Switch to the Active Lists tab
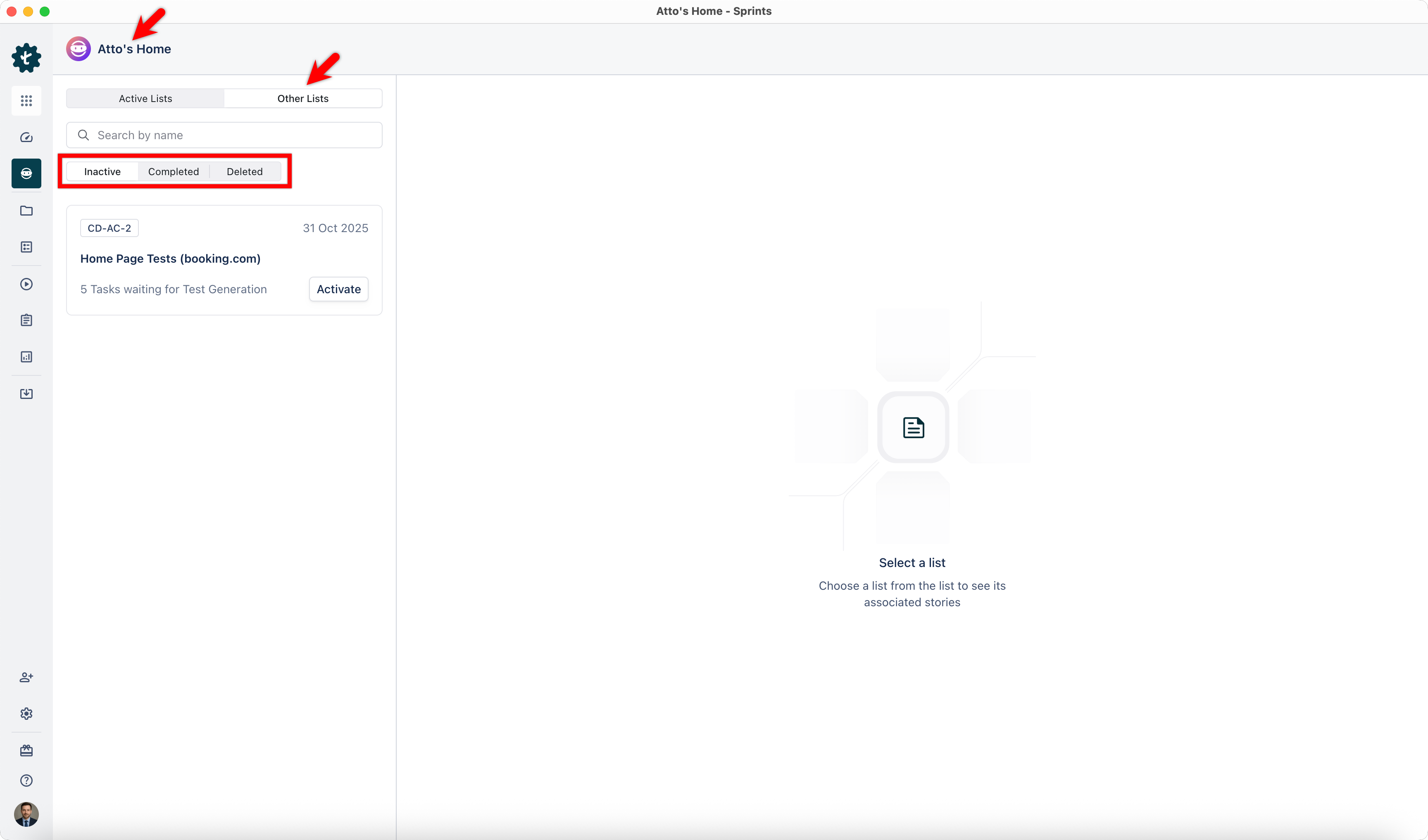This screenshot has height=840, width=1428. [x=145, y=99]
